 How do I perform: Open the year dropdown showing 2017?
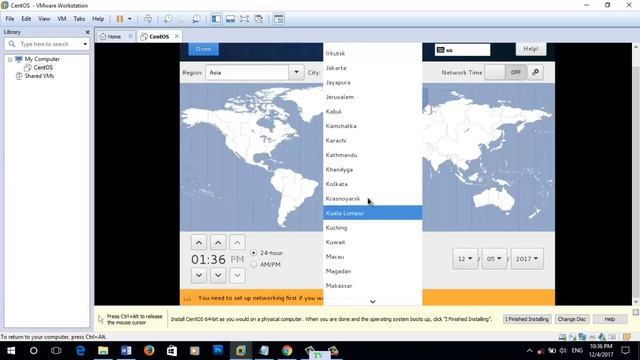click(x=527, y=259)
